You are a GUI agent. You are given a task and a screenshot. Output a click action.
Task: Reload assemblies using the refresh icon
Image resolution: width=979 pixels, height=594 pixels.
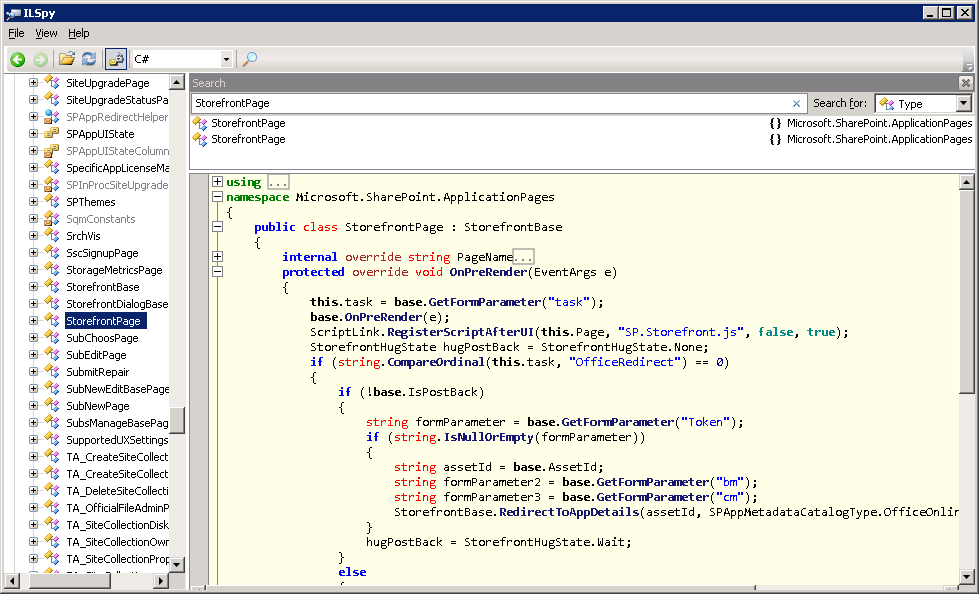click(89, 59)
